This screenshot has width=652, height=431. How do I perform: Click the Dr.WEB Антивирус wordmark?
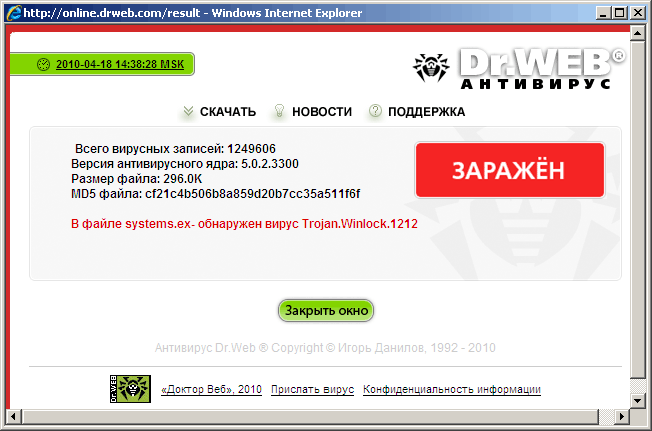[542, 69]
